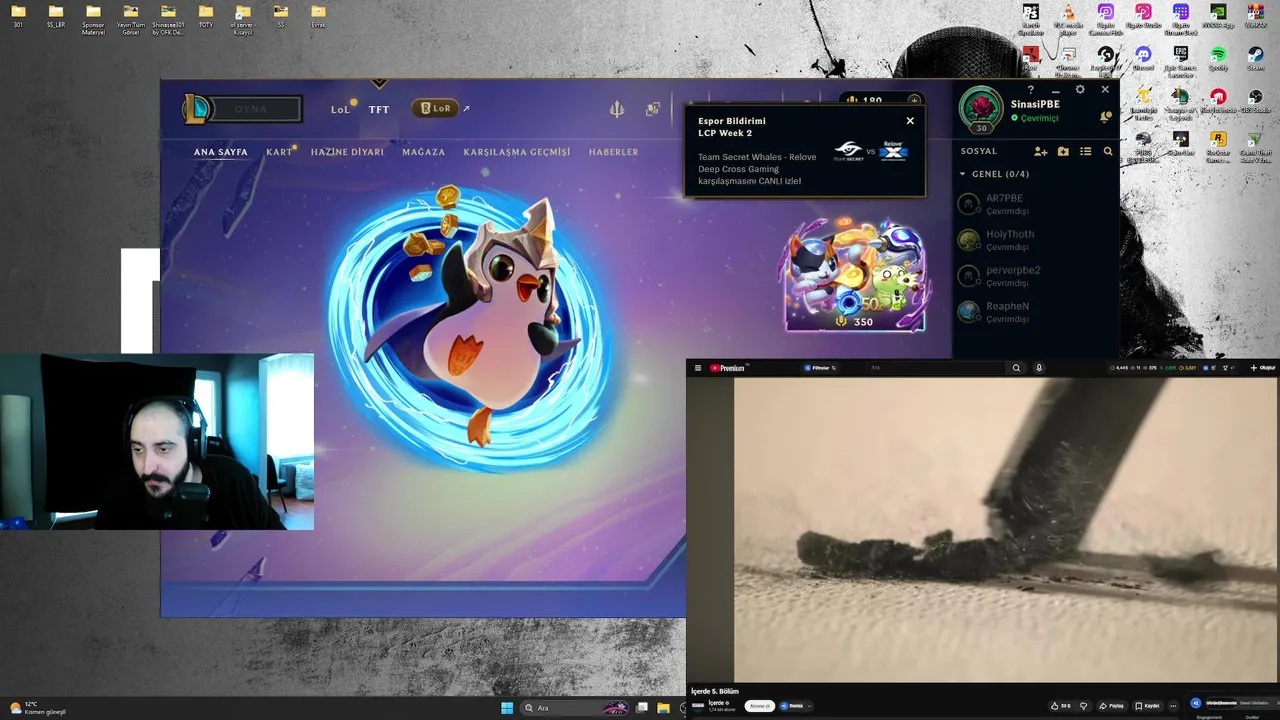This screenshot has height=720, width=1280.
Task: Open the League client help question mark
Action: (x=1031, y=90)
